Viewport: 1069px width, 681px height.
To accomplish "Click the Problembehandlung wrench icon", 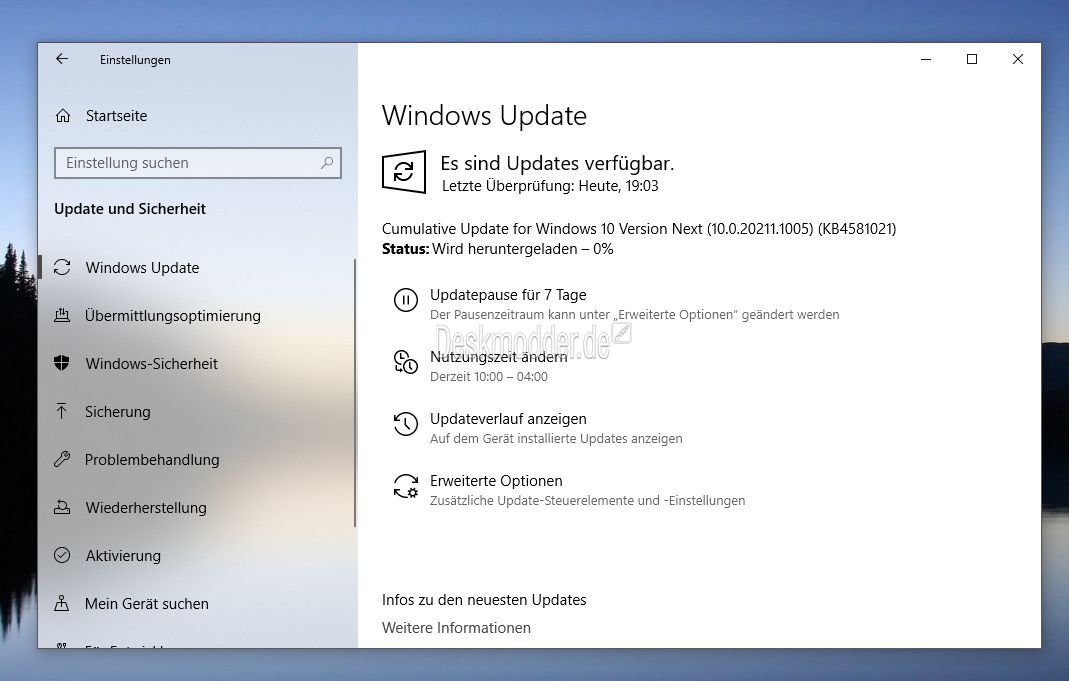I will tap(62, 459).
